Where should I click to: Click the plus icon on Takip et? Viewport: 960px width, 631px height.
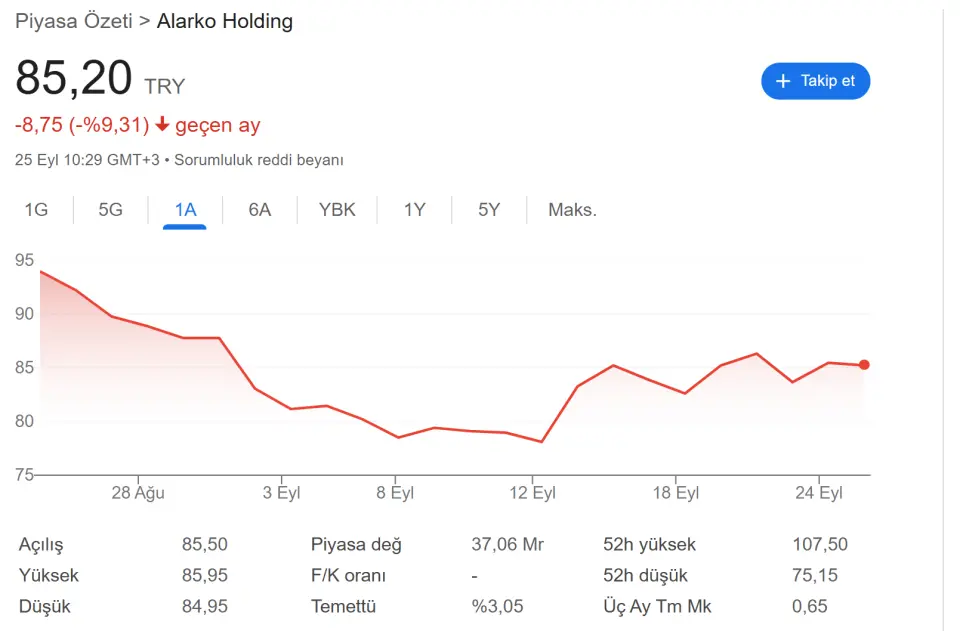coord(783,81)
